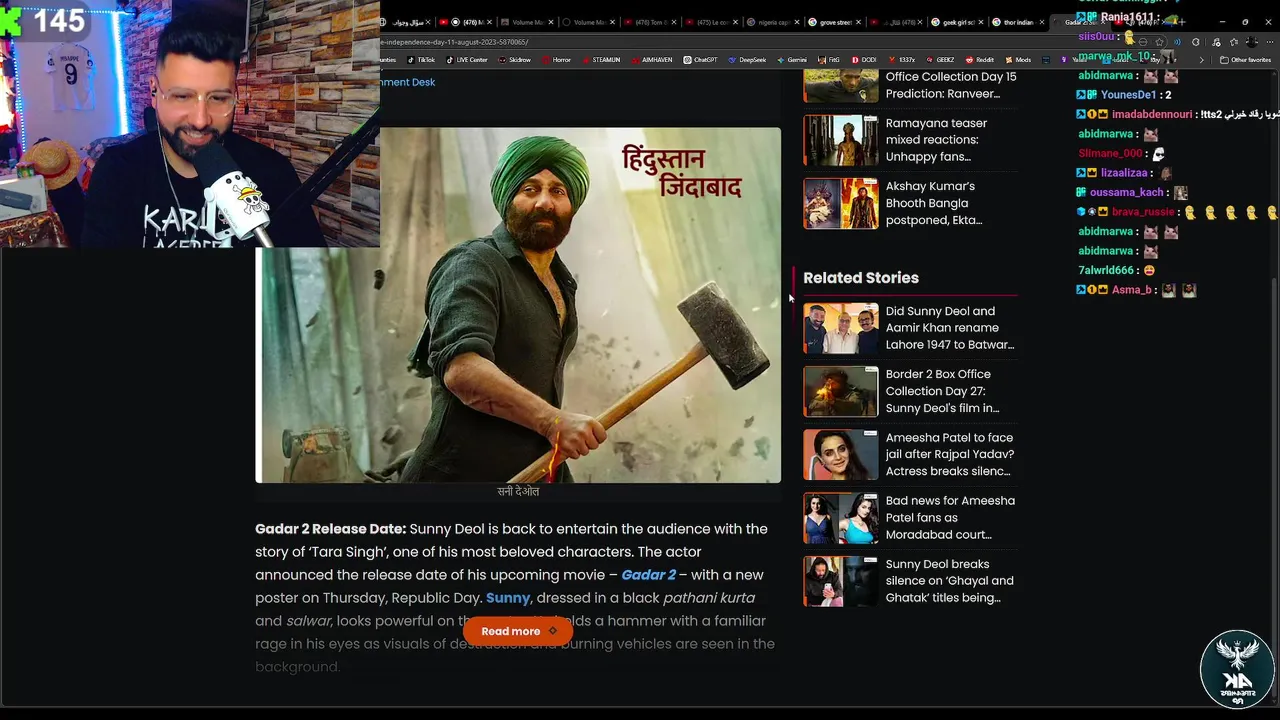Image resolution: width=1280 pixels, height=720 pixels.
Task: Follow the Sunny hyperlink in article
Action: [508, 598]
